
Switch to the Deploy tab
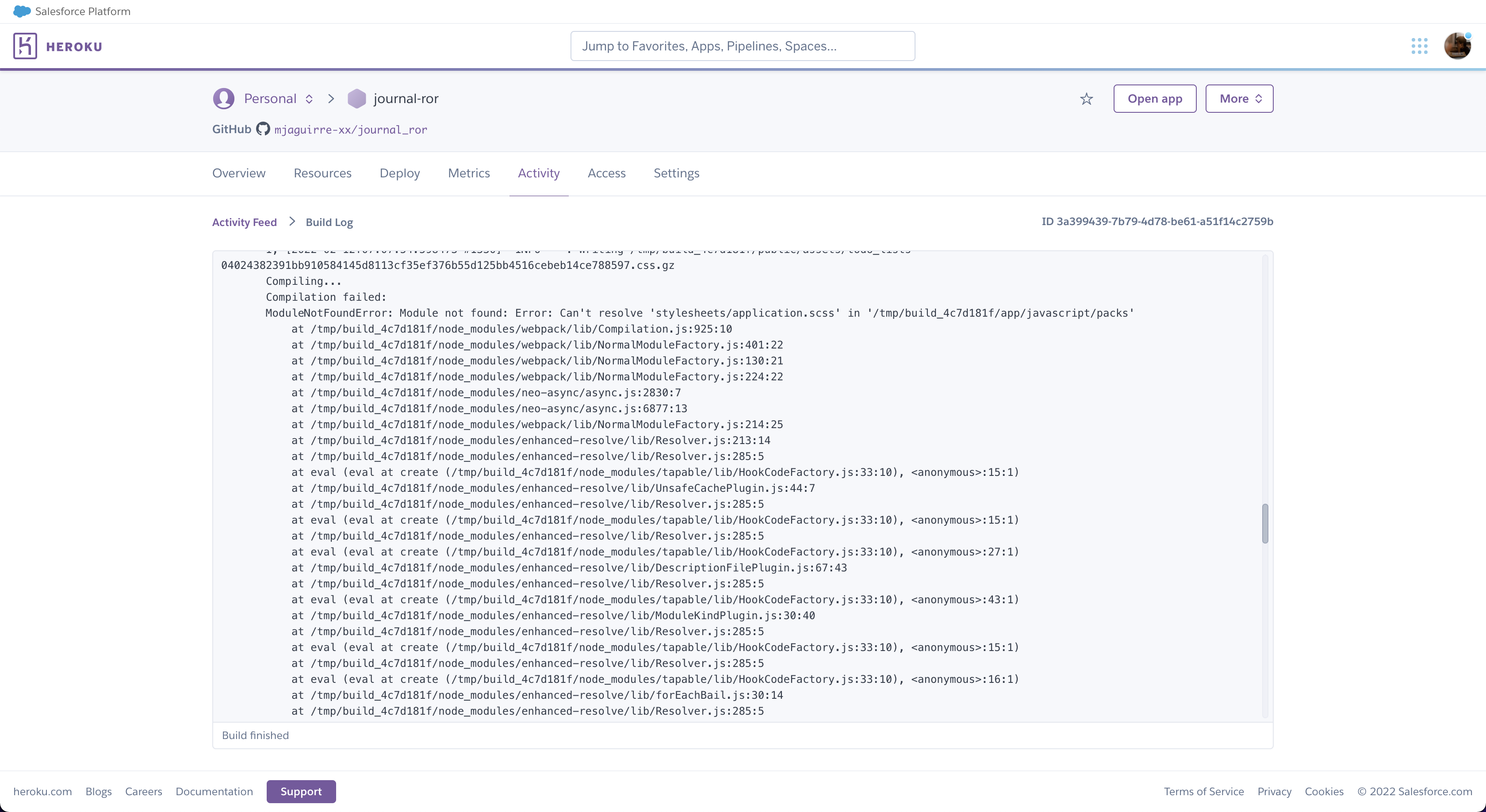(399, 173)
